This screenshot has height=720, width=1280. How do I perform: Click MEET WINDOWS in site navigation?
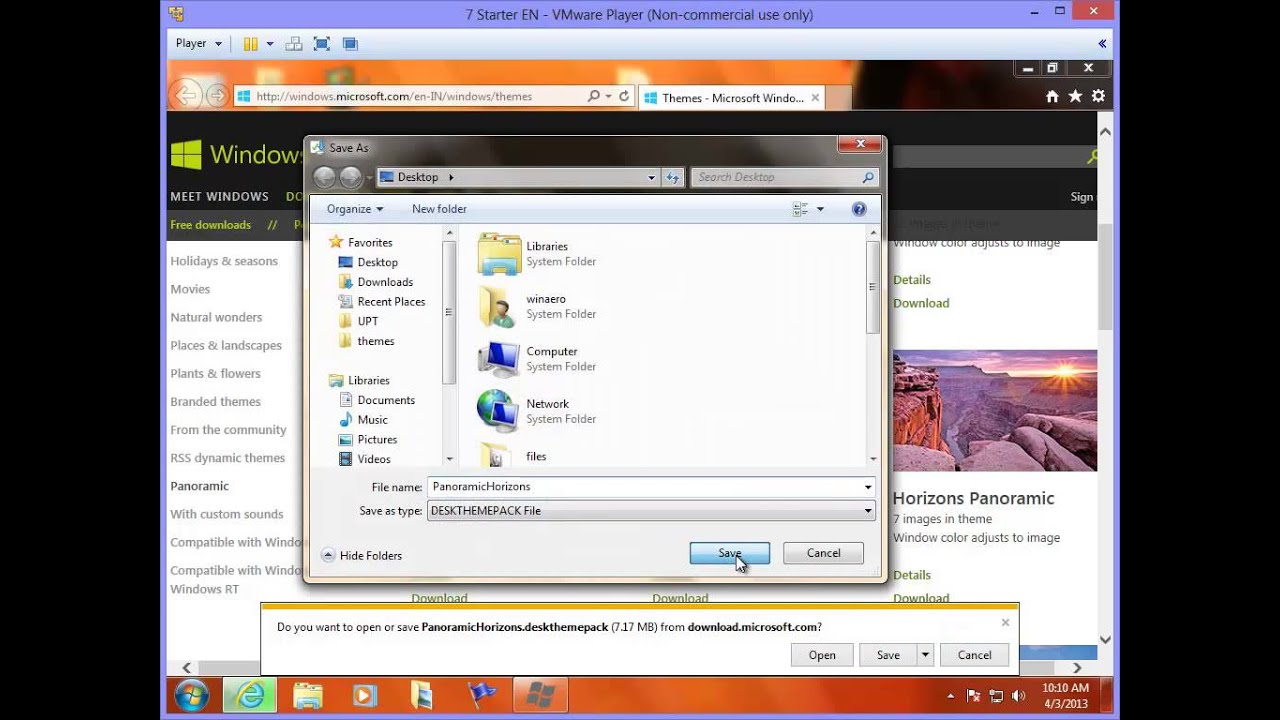[219, 197]
